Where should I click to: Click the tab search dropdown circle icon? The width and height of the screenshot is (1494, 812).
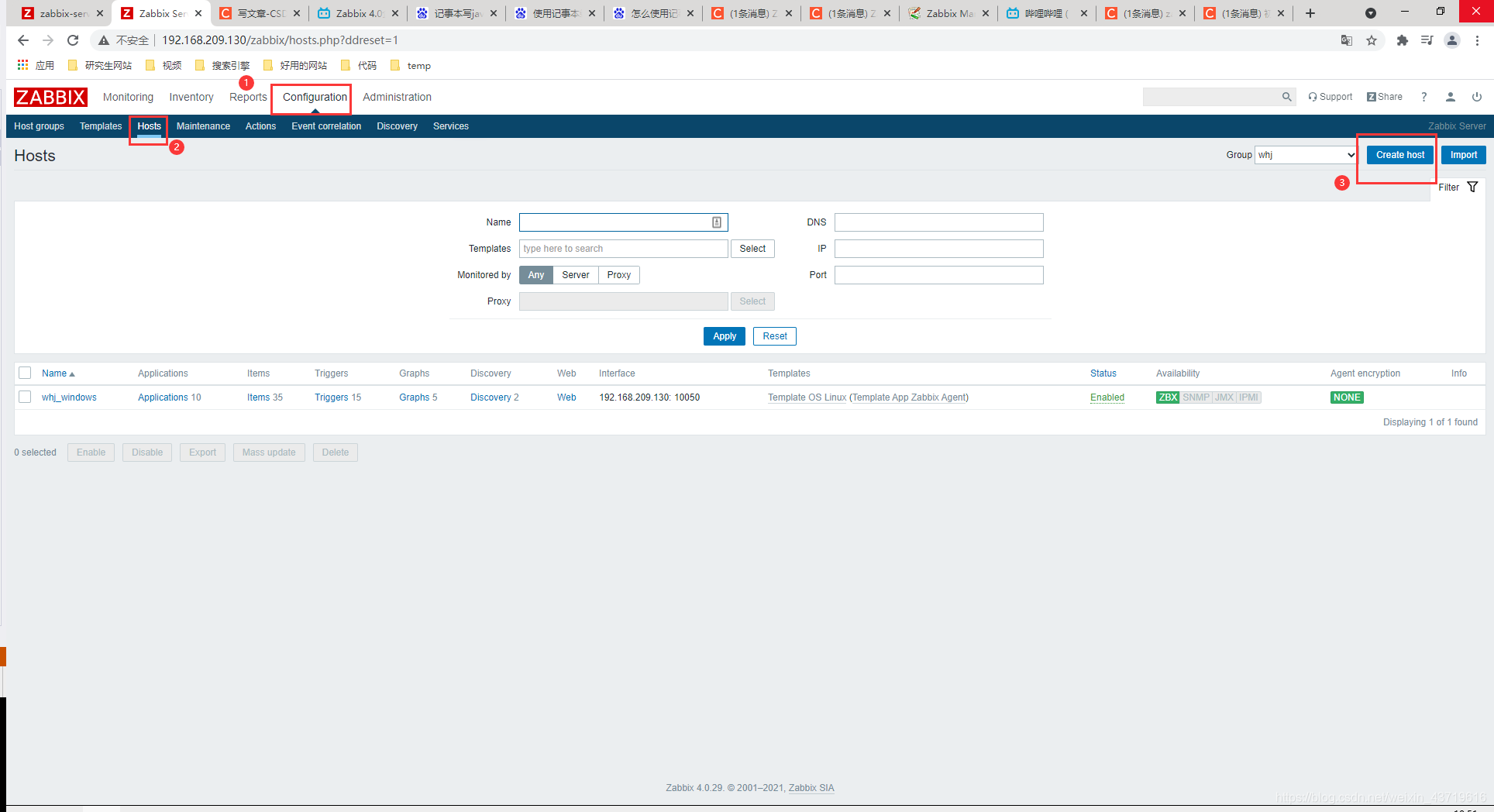pyautogui.click(x=1371, y=13)
